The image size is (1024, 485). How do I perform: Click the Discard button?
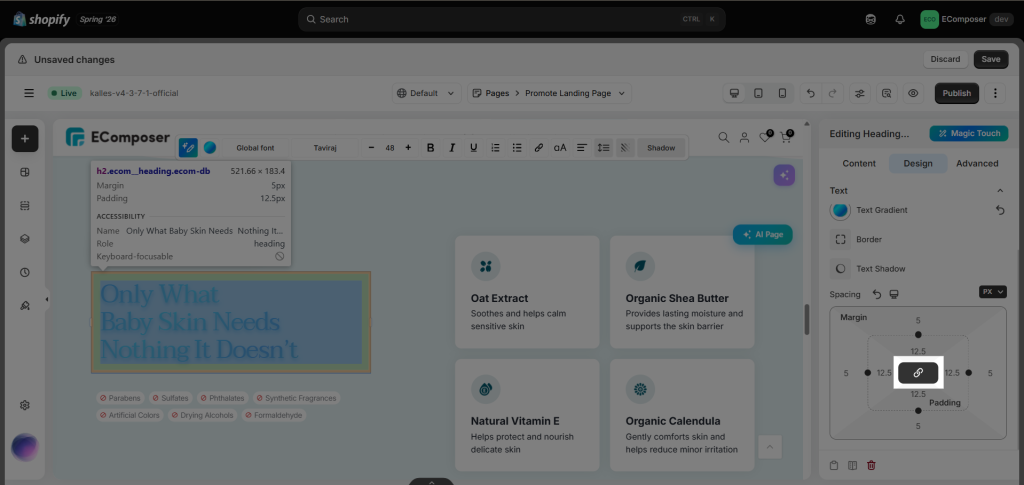pos(946,59)
